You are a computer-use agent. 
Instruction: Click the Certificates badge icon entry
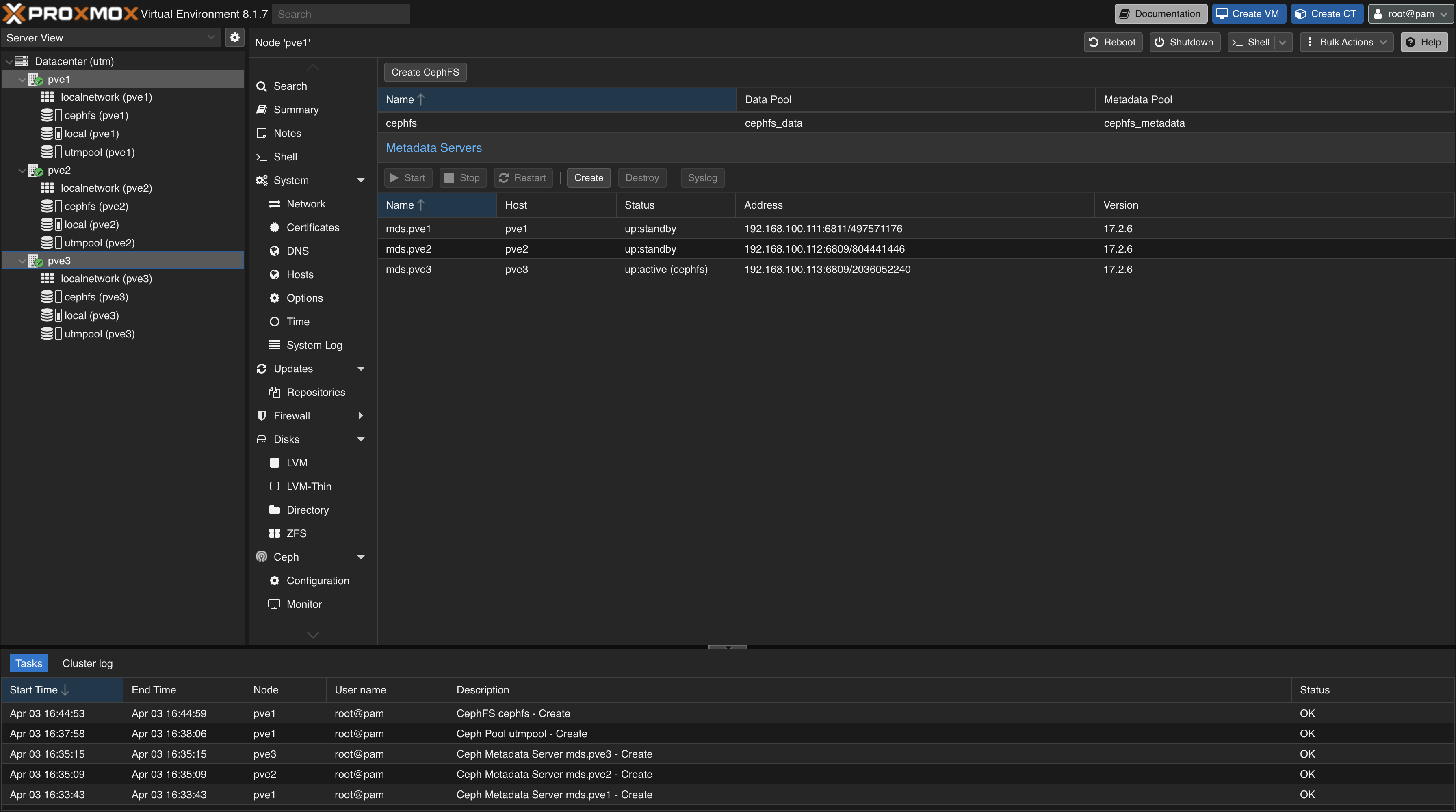click(x=275, y=227)
